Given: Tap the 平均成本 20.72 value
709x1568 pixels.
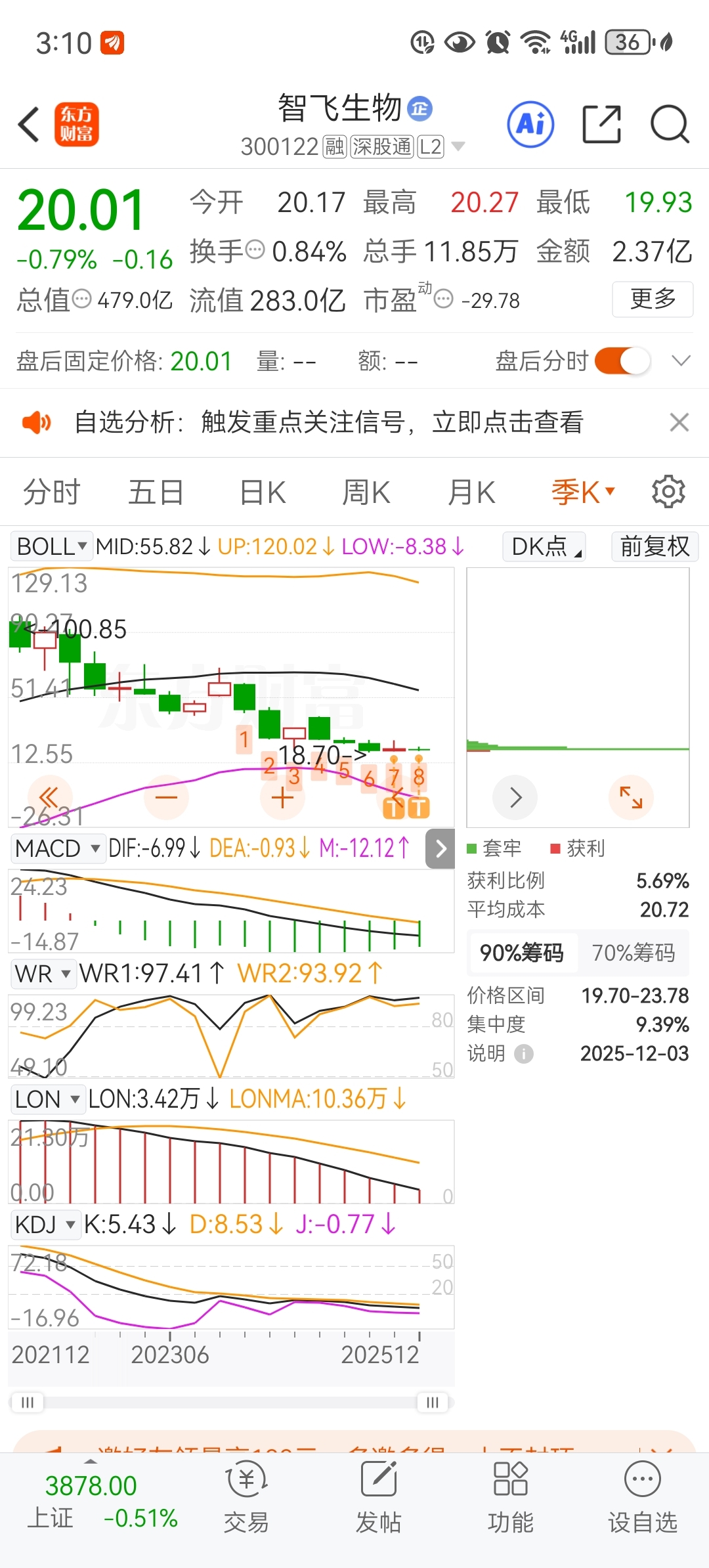Looking at the screenshot, I should click(664, 909).
